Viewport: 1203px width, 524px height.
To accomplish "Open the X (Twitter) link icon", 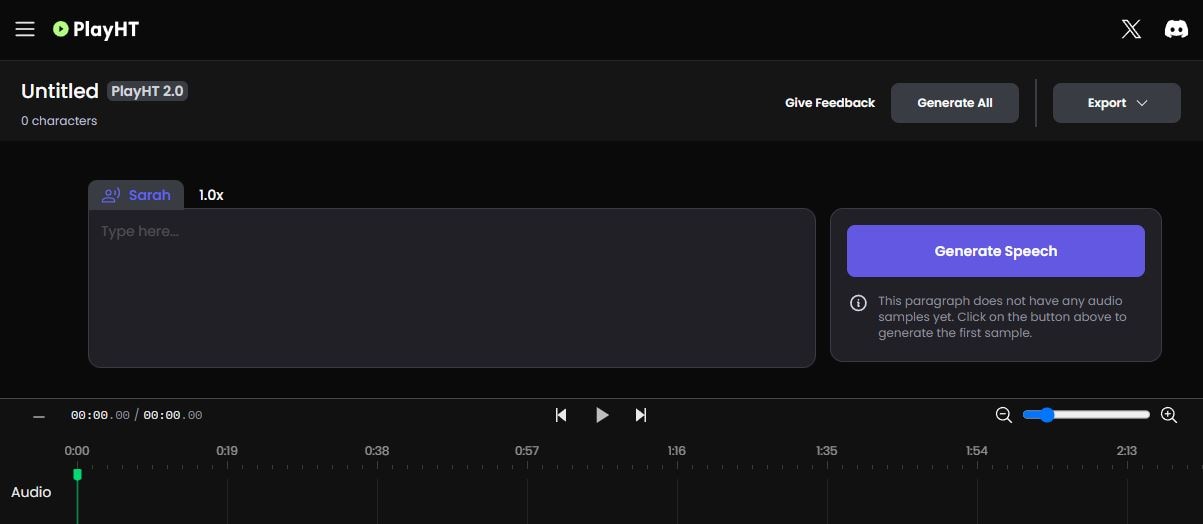I will click(x=1131, y=29).
